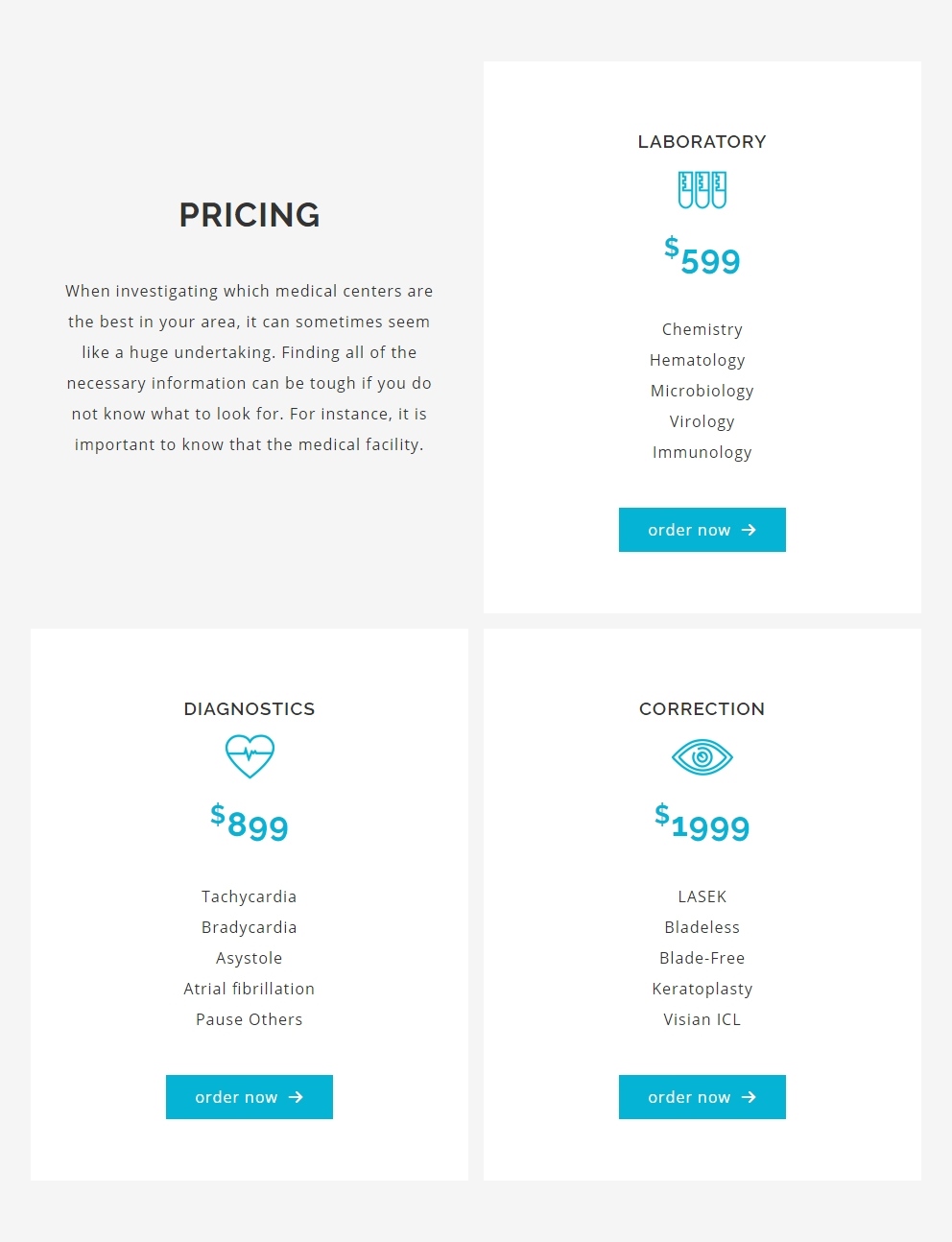The image size is (952, 1242).
Task: Click the arrow in Laboratory order now button
Action: (x=749, y=530)
